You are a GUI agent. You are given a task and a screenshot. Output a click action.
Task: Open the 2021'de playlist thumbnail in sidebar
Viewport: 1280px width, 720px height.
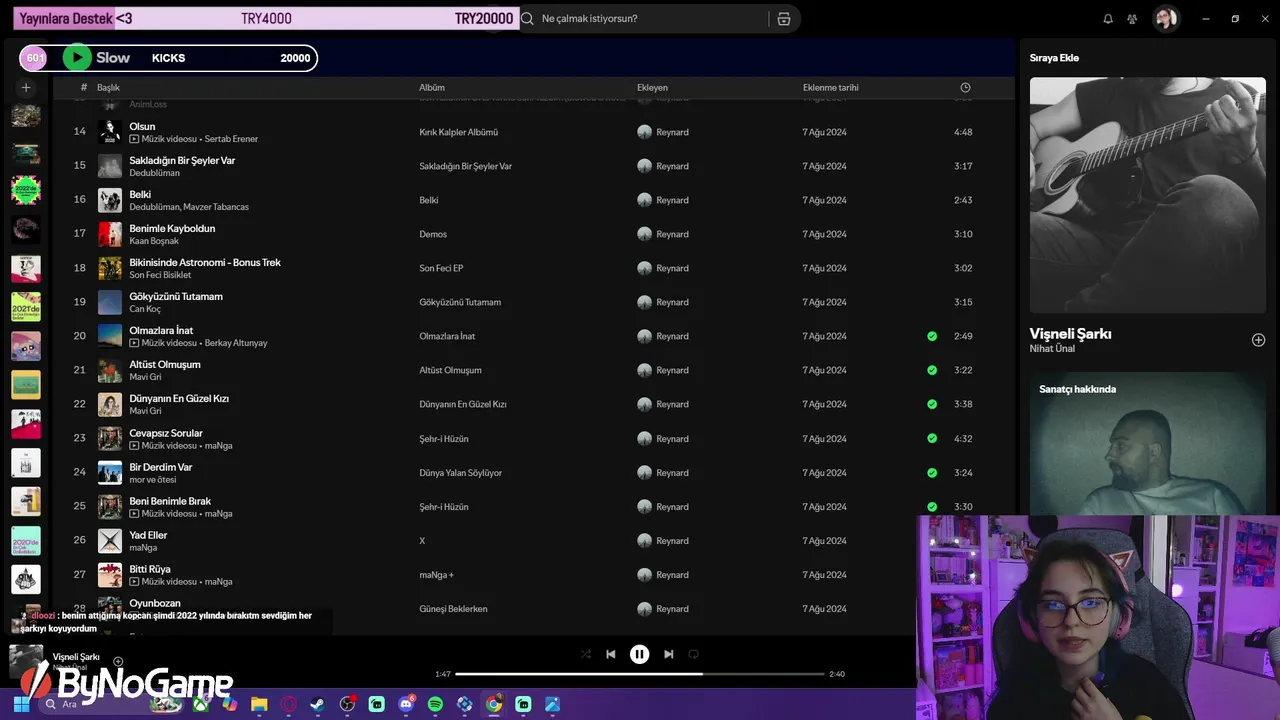click(x=26, y=307)
